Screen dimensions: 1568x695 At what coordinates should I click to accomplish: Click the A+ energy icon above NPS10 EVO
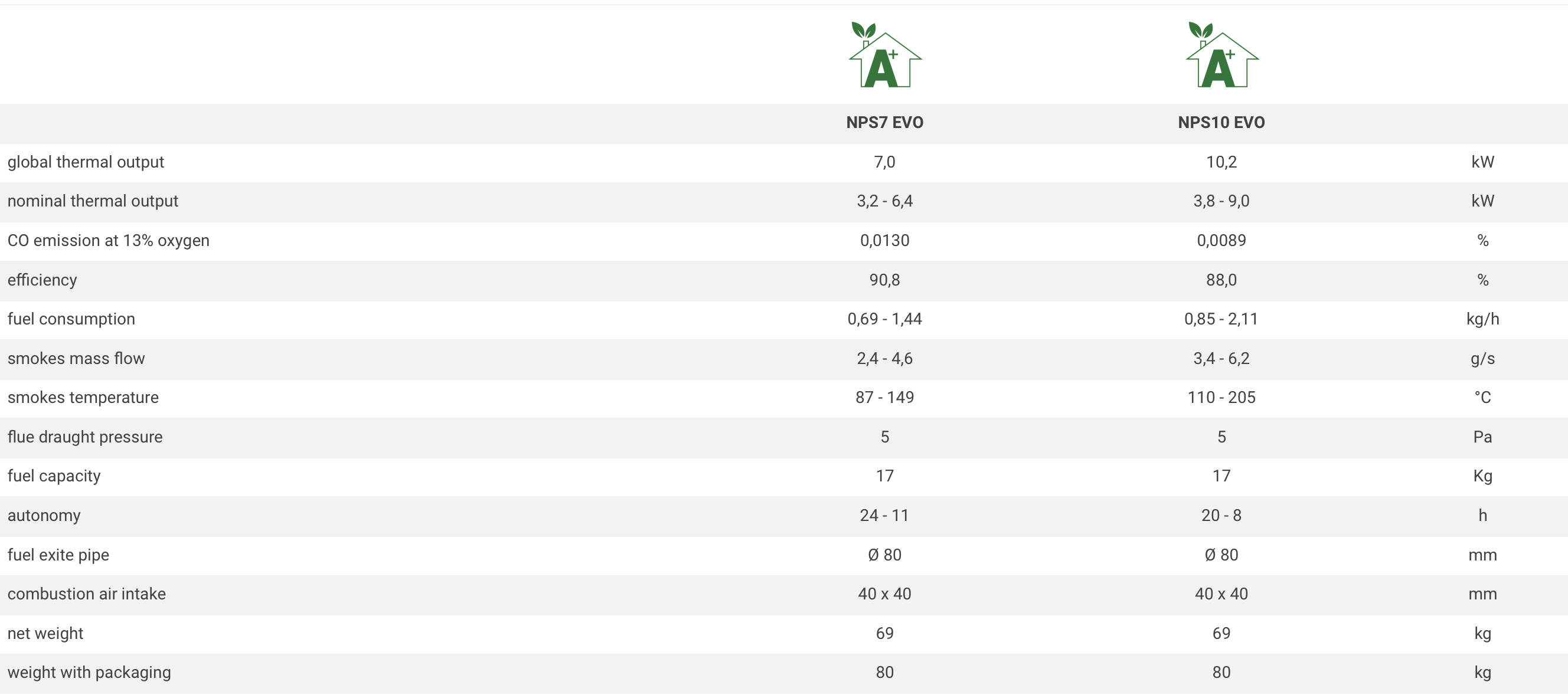click(1221, 55)
